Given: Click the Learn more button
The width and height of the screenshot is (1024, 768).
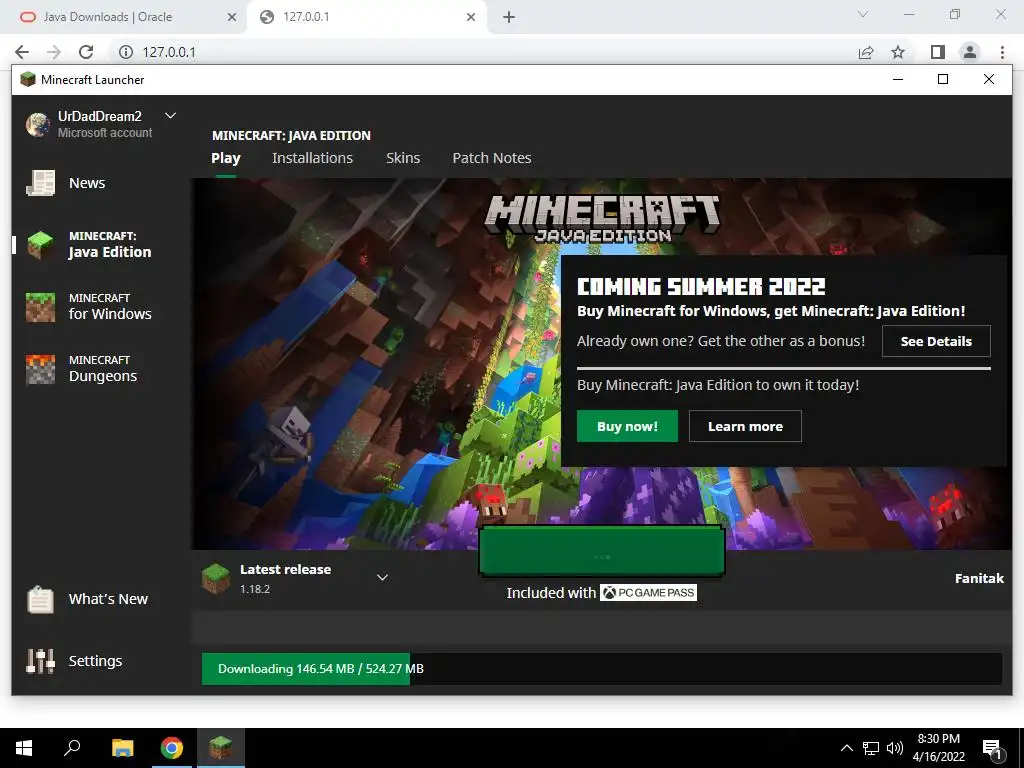Looking at the screenshot, I should tap(745, 426).
